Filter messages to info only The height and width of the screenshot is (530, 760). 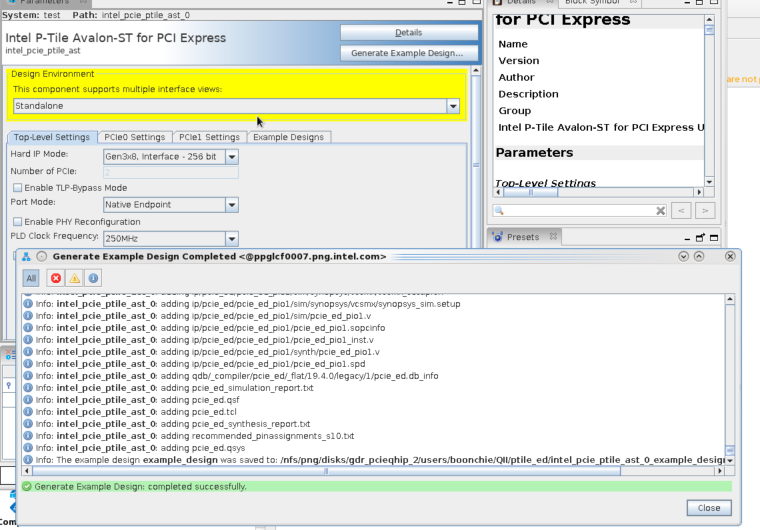(x=93, y=278)
